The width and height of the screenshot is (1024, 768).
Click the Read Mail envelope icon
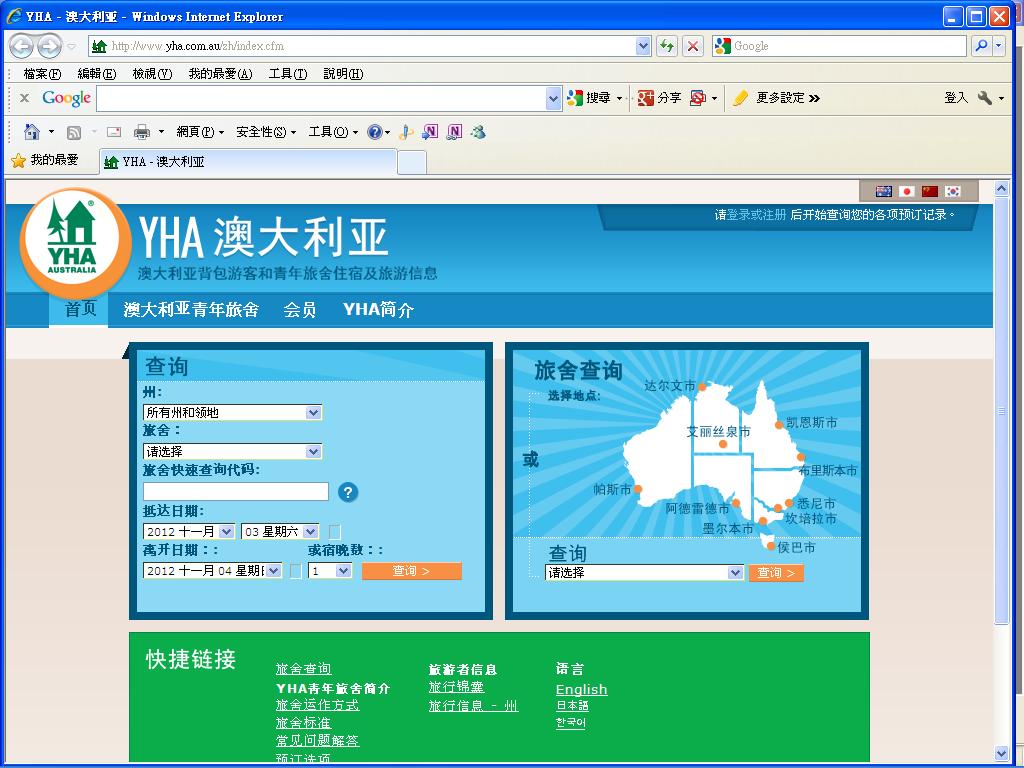pos(114,132)
